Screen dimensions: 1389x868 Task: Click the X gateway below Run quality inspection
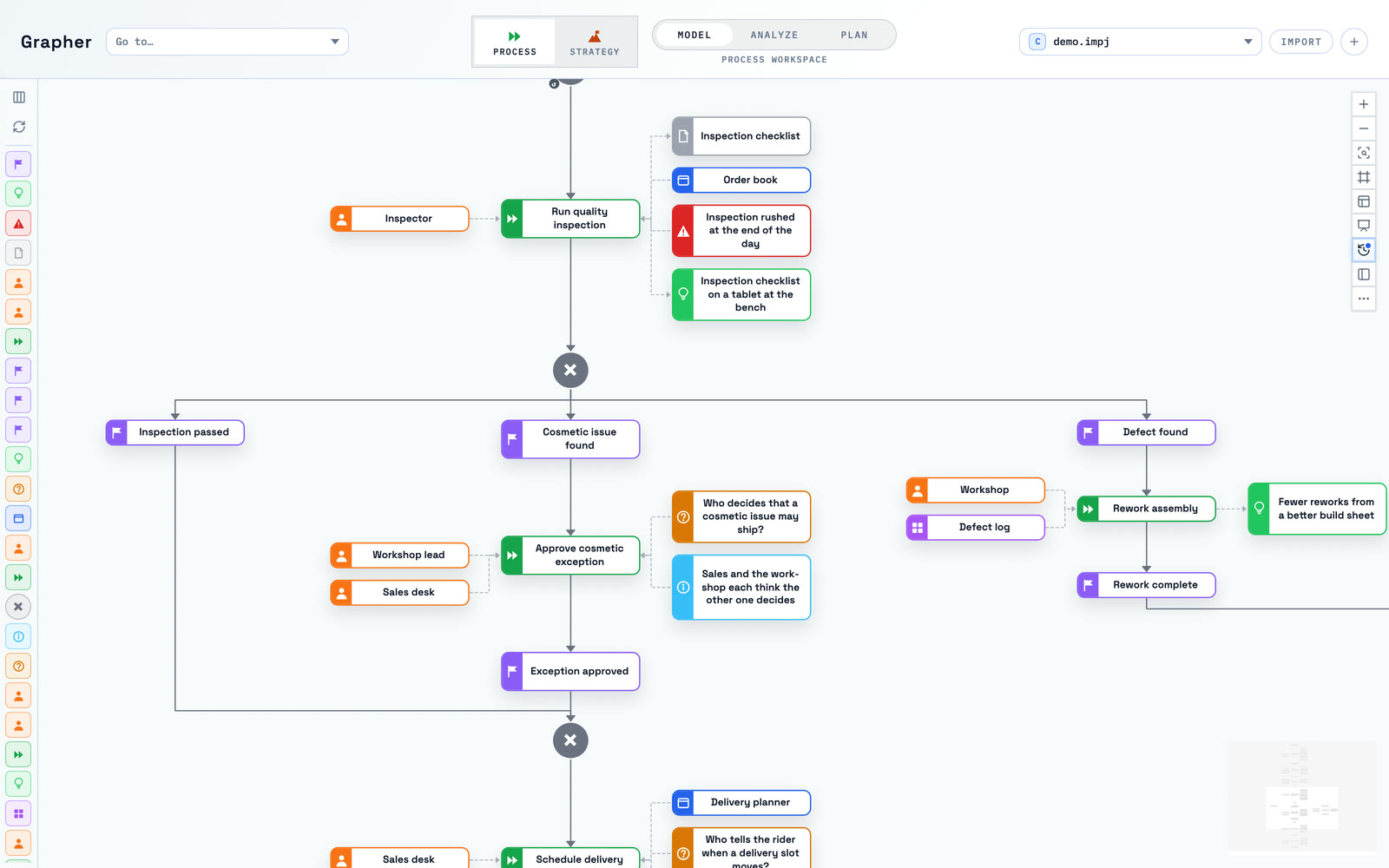pyautogui.click(x=570, y=370)
